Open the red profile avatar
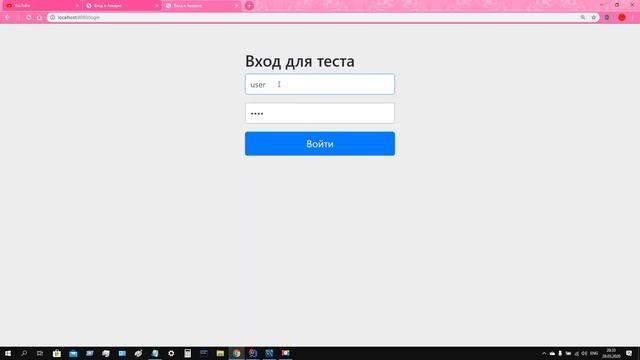The height and width of the screenshot is (360, 640). pyautogui.click(x=622, y=18)
